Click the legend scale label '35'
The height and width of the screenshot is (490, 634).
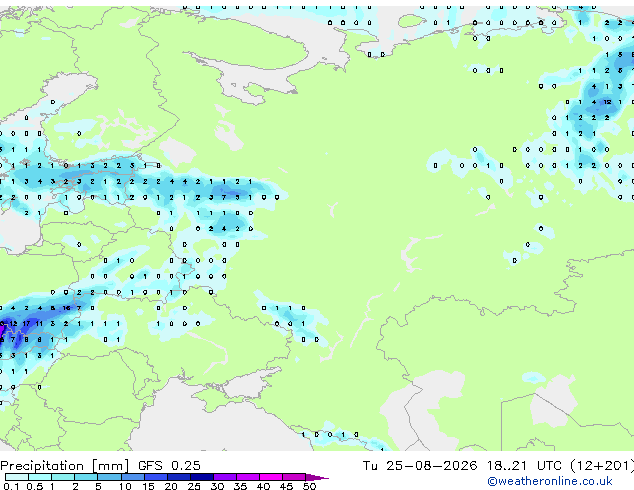click(240, 486)
